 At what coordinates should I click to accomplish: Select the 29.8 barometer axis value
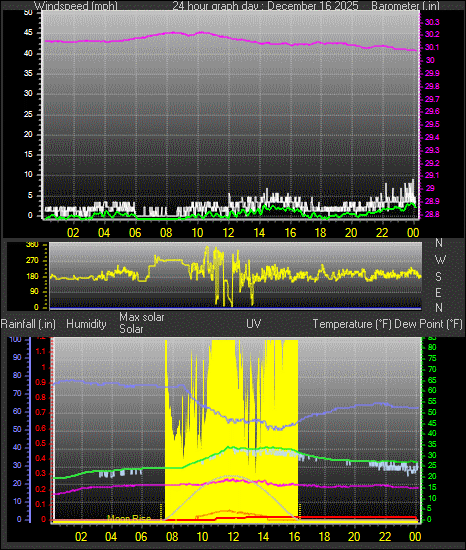pos(432,86)
